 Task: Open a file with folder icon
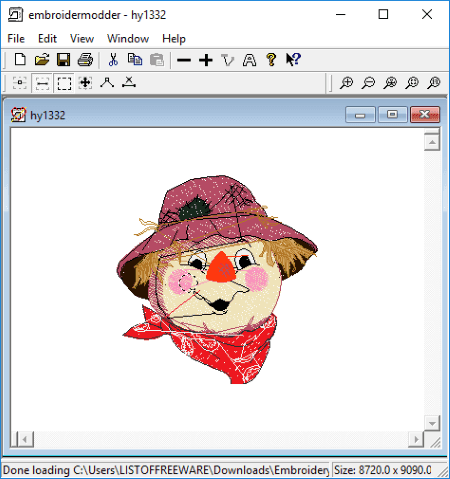point(42,60)
